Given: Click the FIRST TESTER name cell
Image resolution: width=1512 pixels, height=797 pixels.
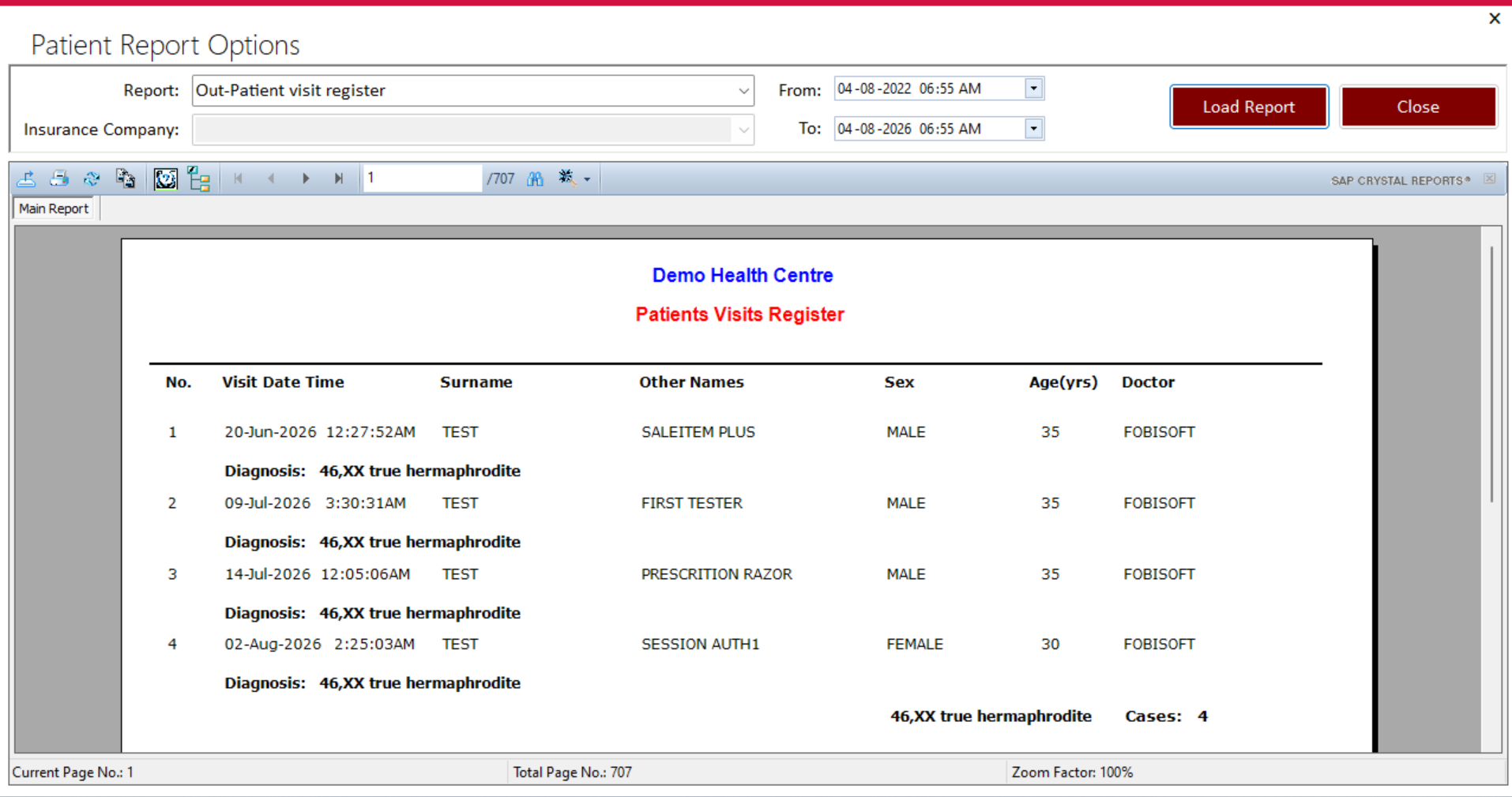Looking at the screenshot, I should tap(692, 503).
